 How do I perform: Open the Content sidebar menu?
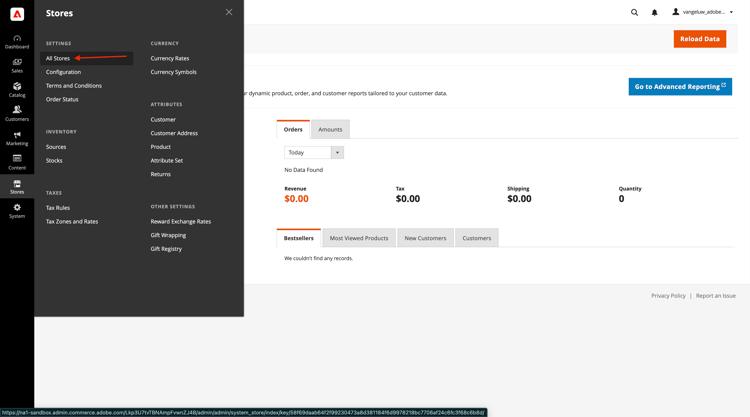(17, 162)
